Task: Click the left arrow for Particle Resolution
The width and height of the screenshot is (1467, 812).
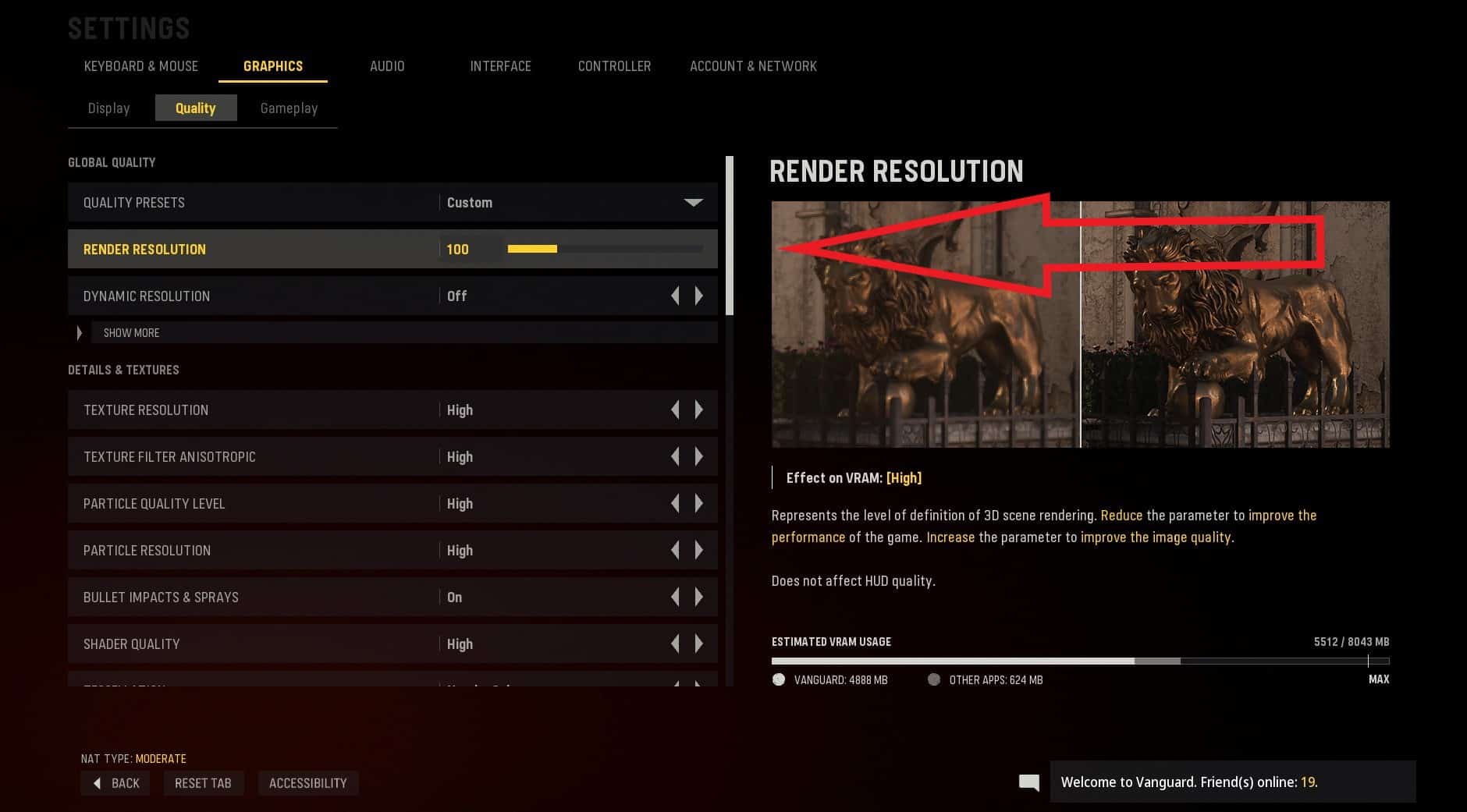Action: 676,550
